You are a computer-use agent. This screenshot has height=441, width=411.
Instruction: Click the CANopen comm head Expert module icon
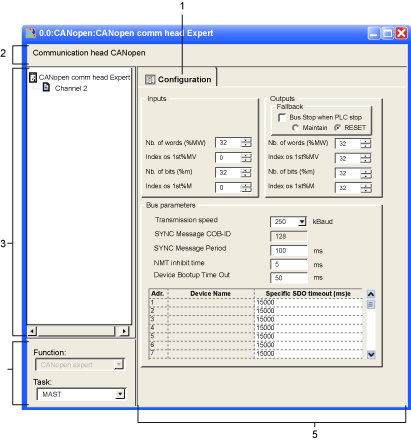(33, 77)
